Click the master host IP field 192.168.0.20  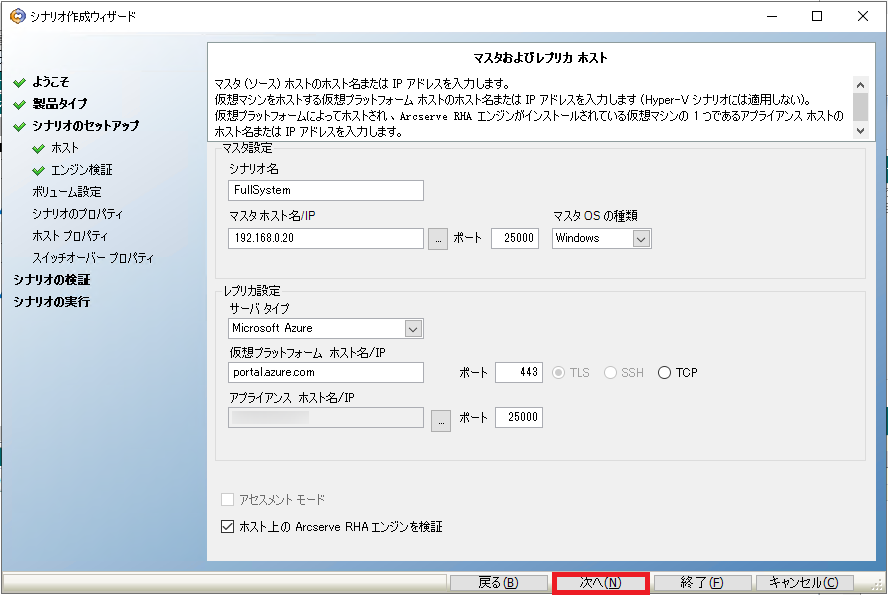pyautogui.click(x=326, y=238)
